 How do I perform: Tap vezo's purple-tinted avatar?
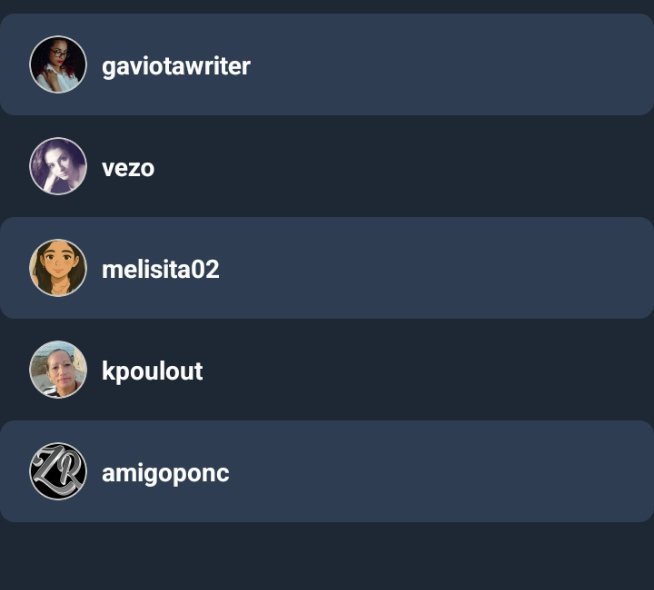58,166
